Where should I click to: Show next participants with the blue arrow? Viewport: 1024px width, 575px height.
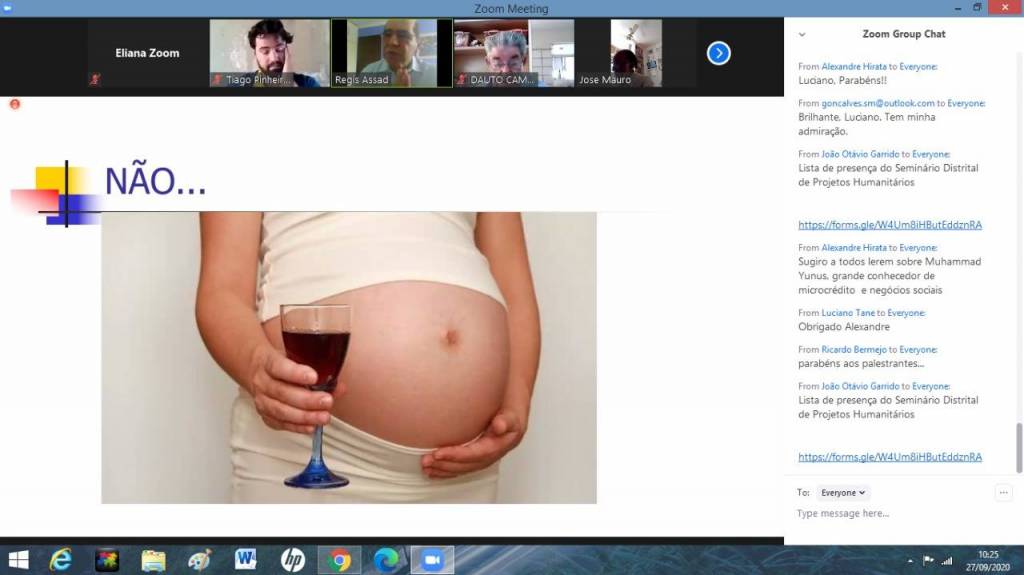[x=718, y=53]
